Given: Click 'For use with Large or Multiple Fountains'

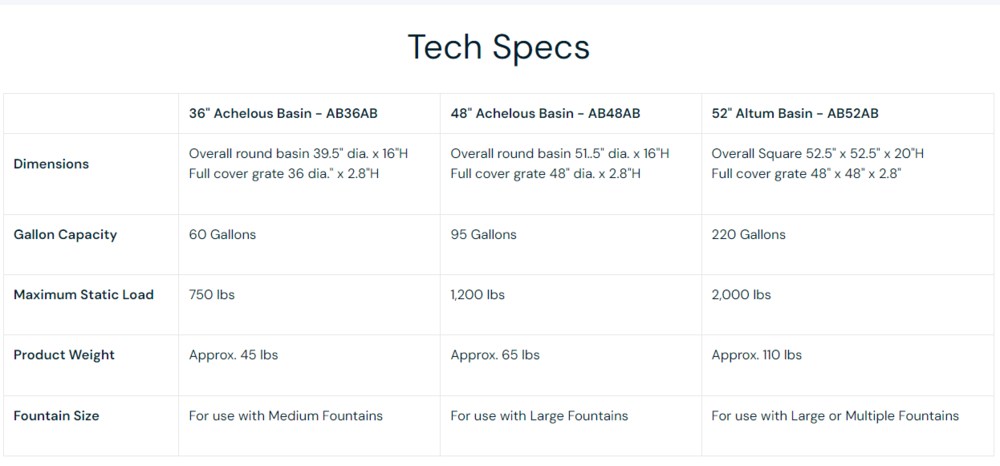Looking at the screenshot, I should click(835, 416).
